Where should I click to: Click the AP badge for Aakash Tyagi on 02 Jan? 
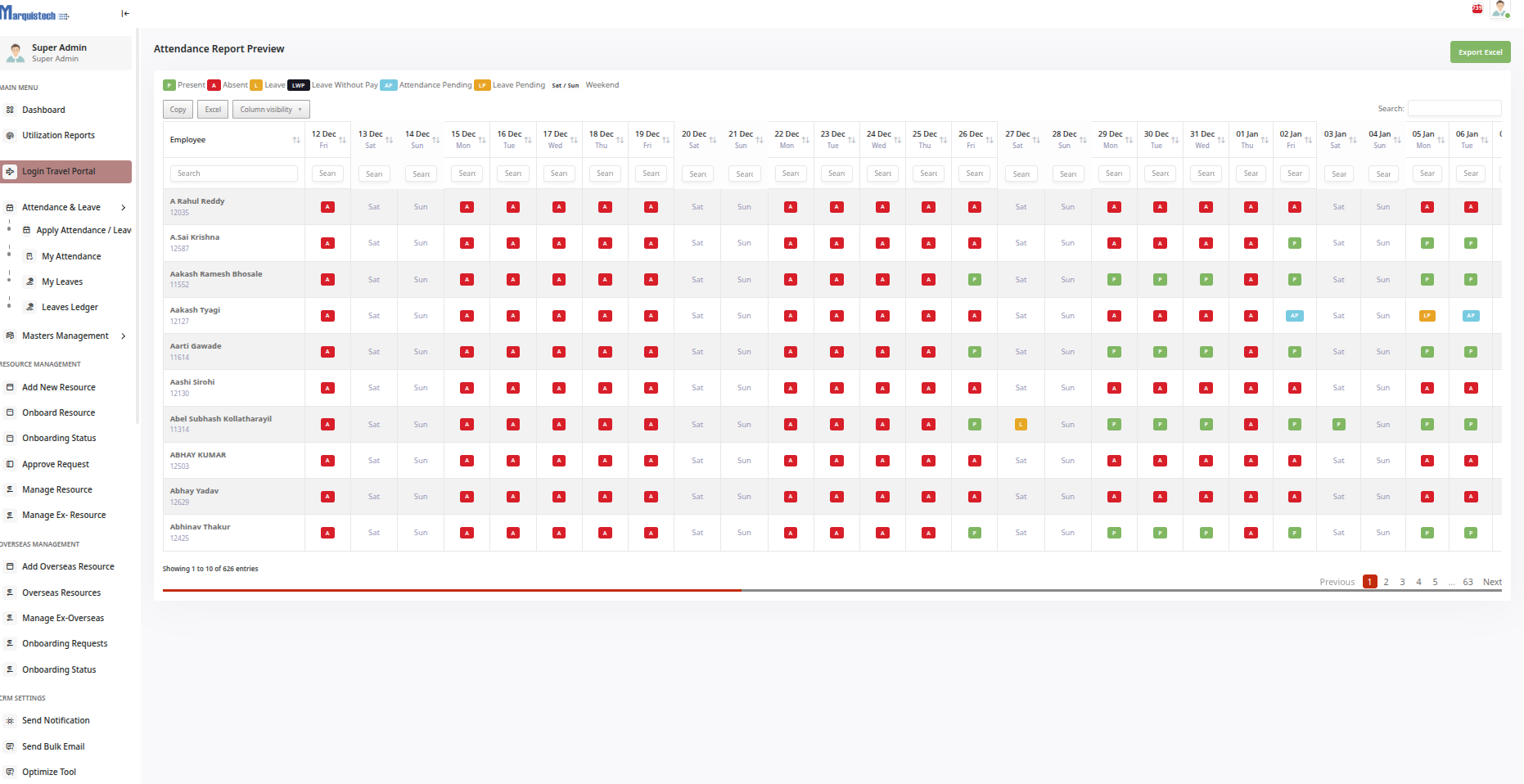[x=1294, y=316]
